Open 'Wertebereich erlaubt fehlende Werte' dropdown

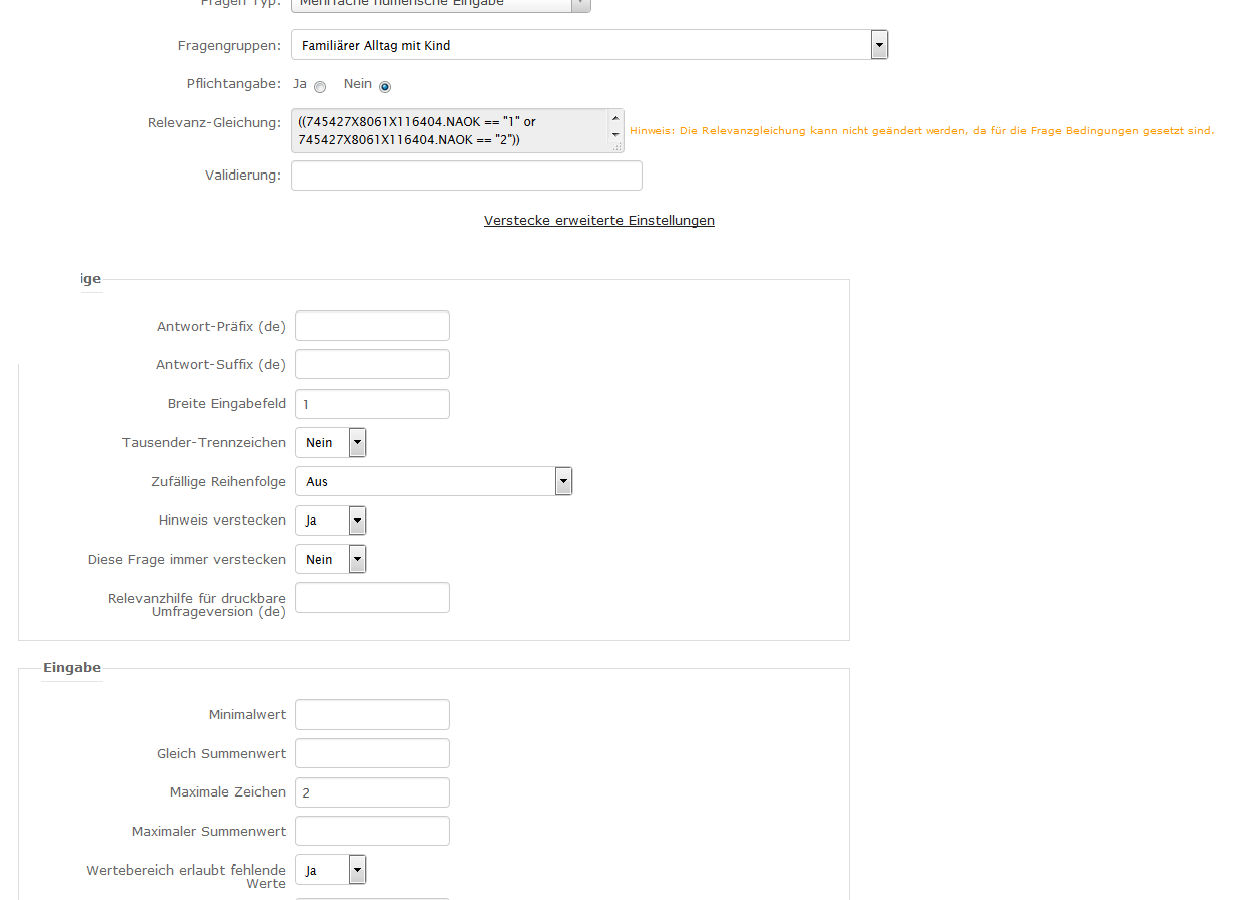[331, 871]
